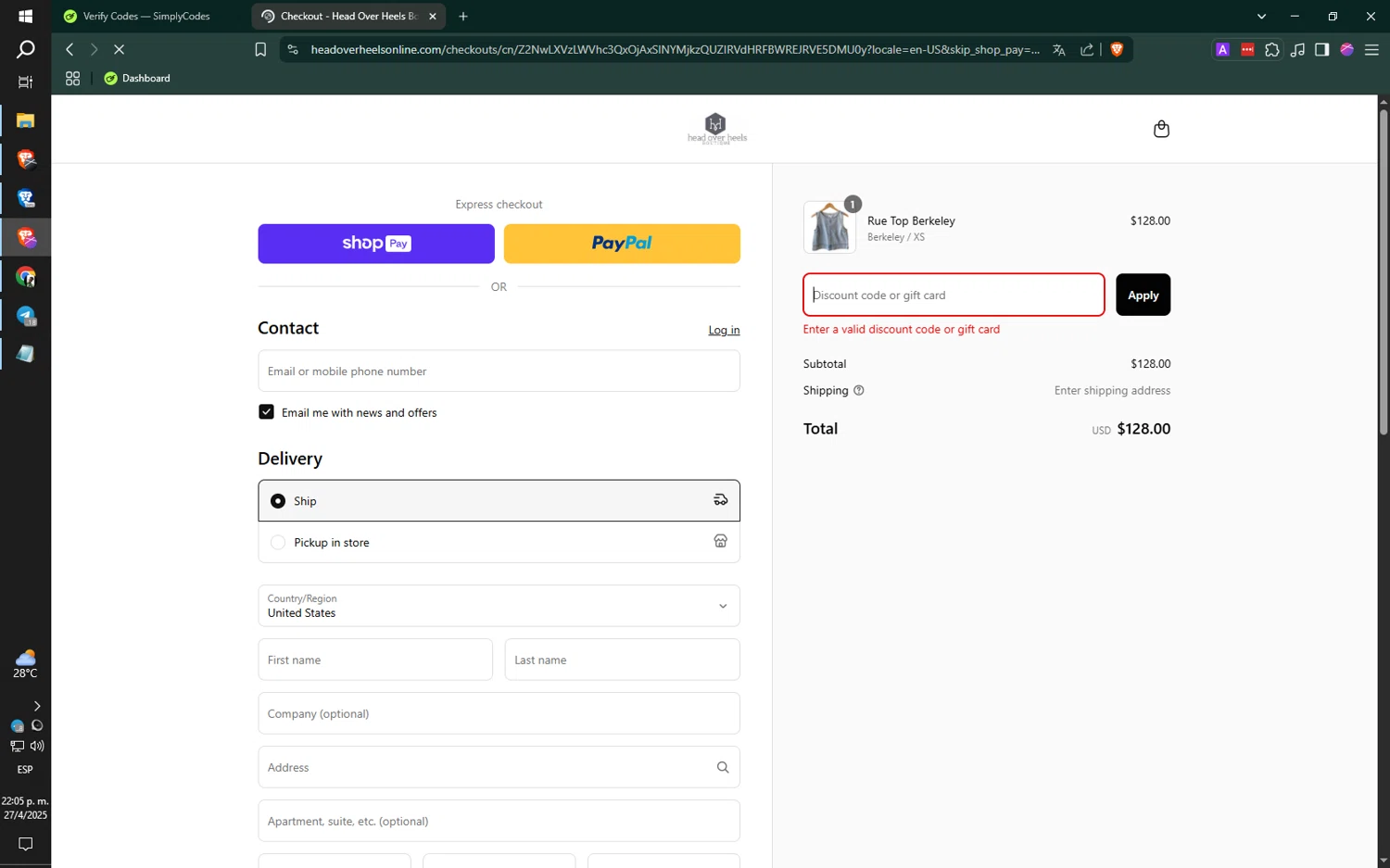Click the site settings icon beside URL
Viewport: 1390px width, 868px height.
click(x=293, y=50)
